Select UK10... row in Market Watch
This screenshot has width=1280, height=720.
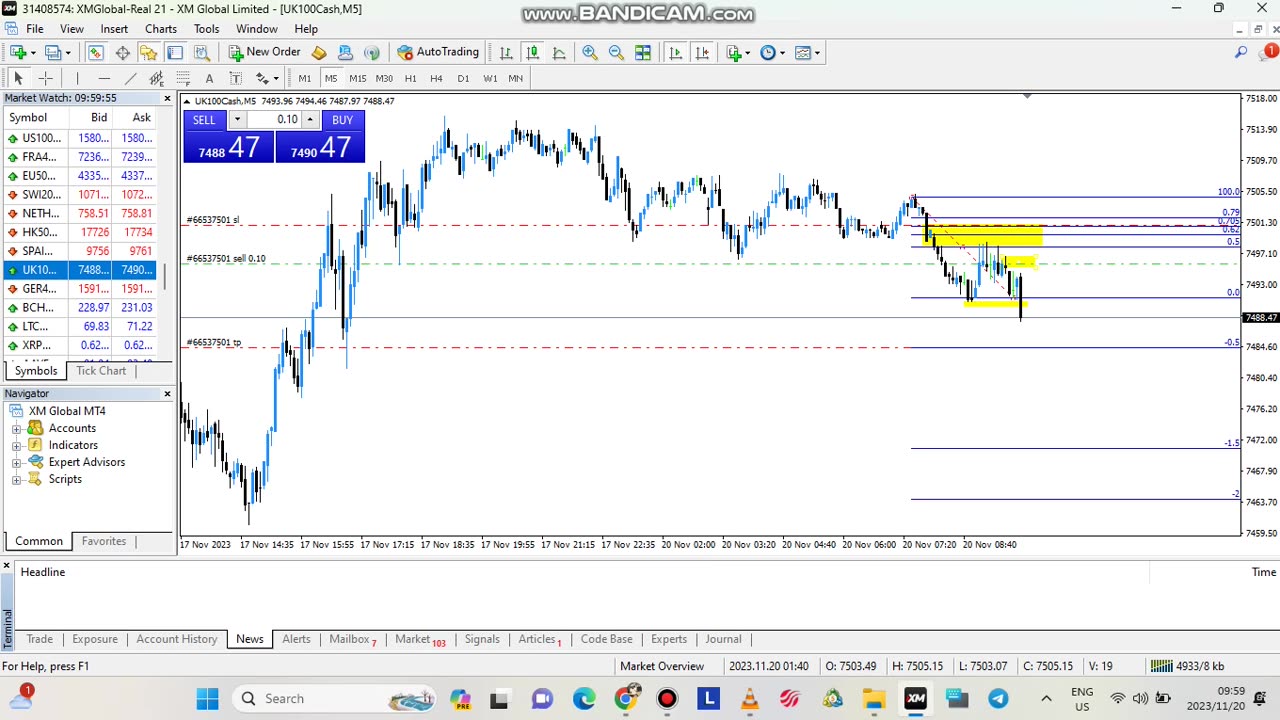click(79, 270)
